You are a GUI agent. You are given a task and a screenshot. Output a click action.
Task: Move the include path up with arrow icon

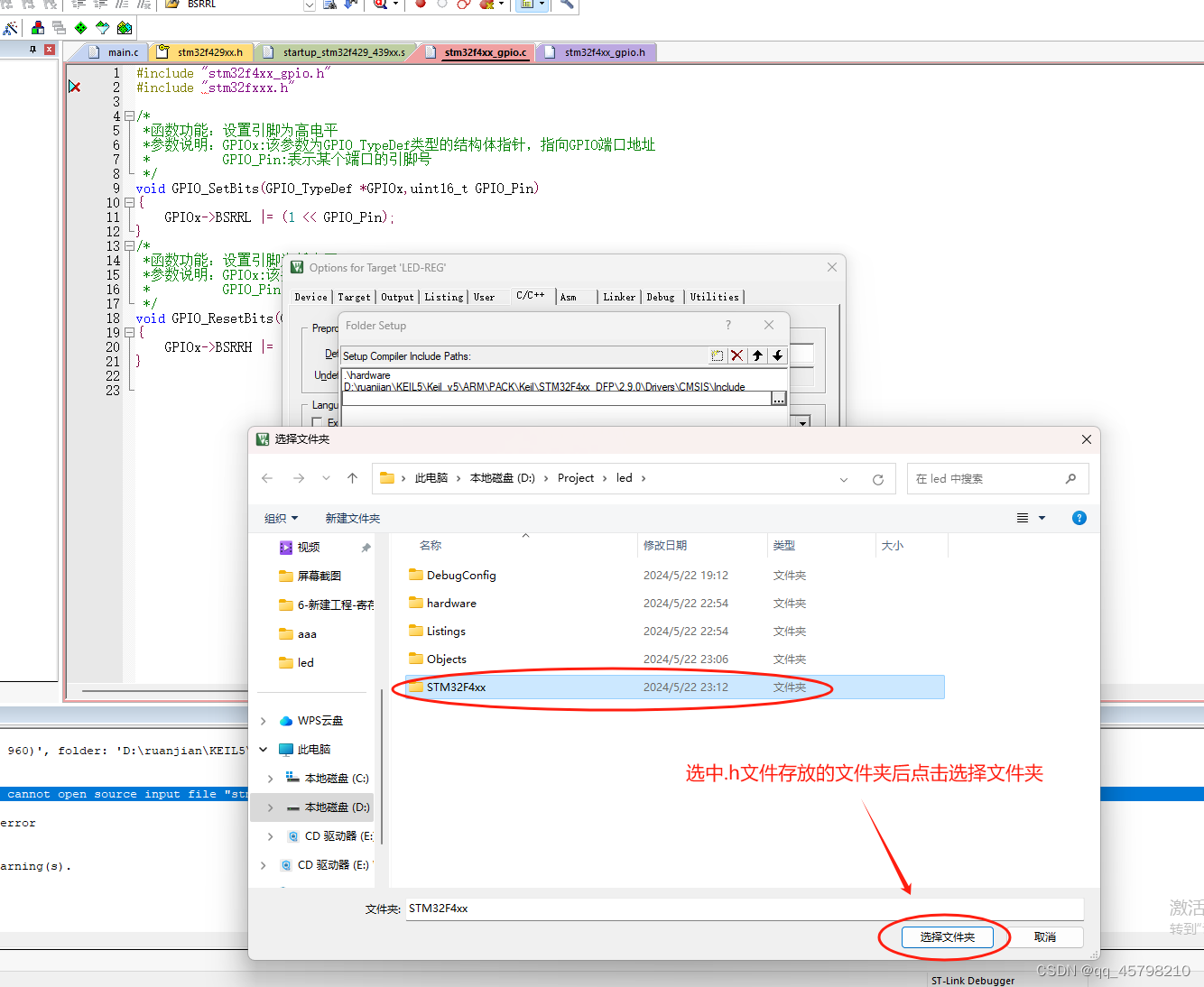click(757, 355)
